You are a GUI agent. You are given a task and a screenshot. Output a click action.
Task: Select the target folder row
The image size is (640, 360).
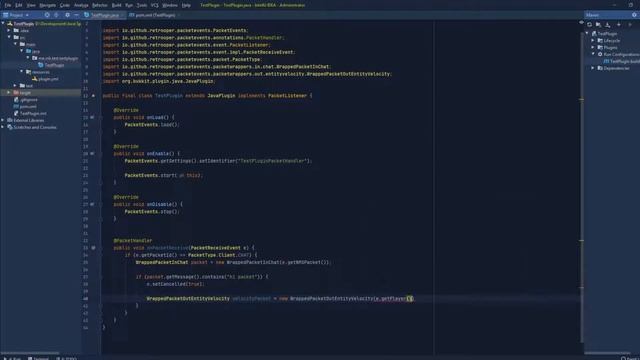click(41, 93)
